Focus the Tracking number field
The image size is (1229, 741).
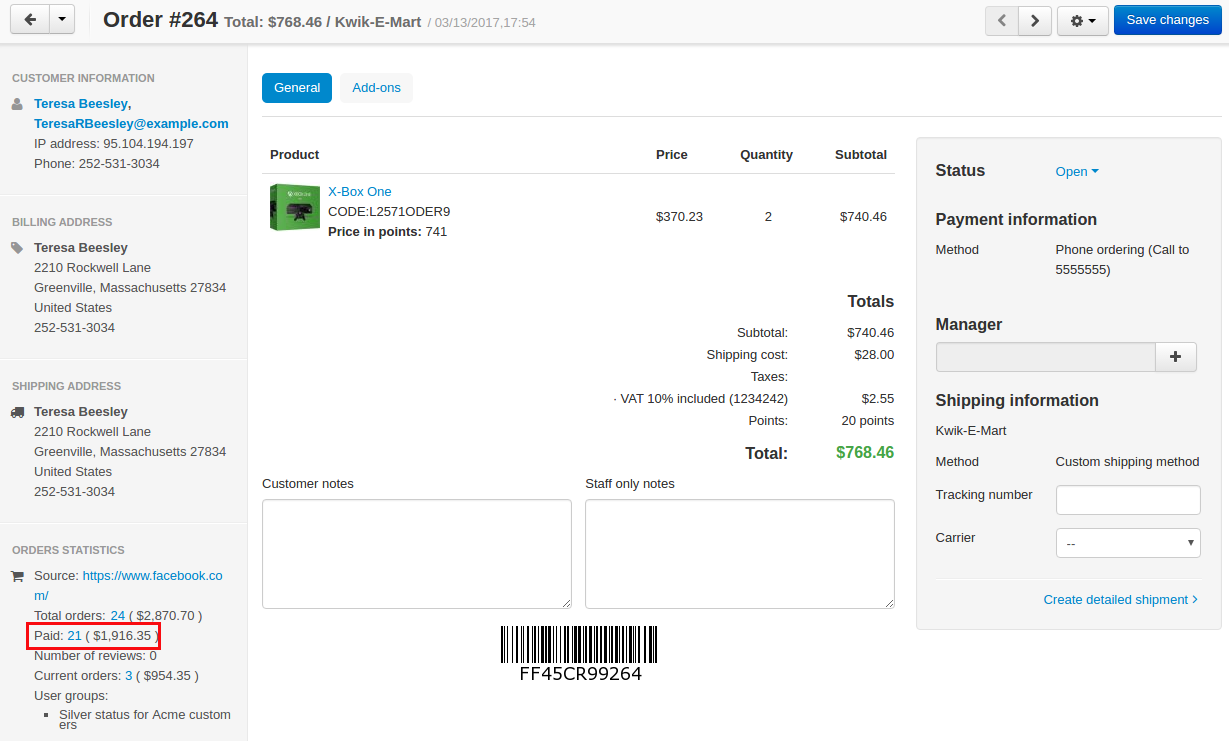tap(1128, 500)
